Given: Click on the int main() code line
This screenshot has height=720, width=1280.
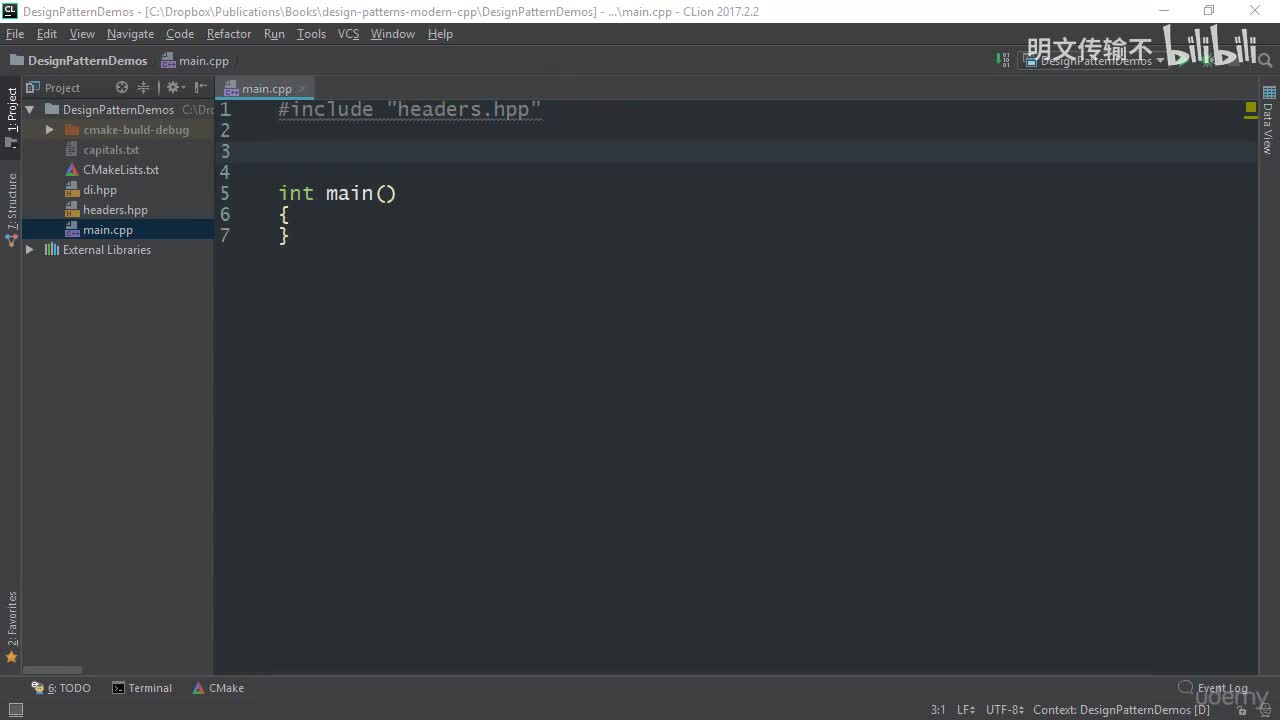Looking at the screenshot, I should [x=337, y=193].
